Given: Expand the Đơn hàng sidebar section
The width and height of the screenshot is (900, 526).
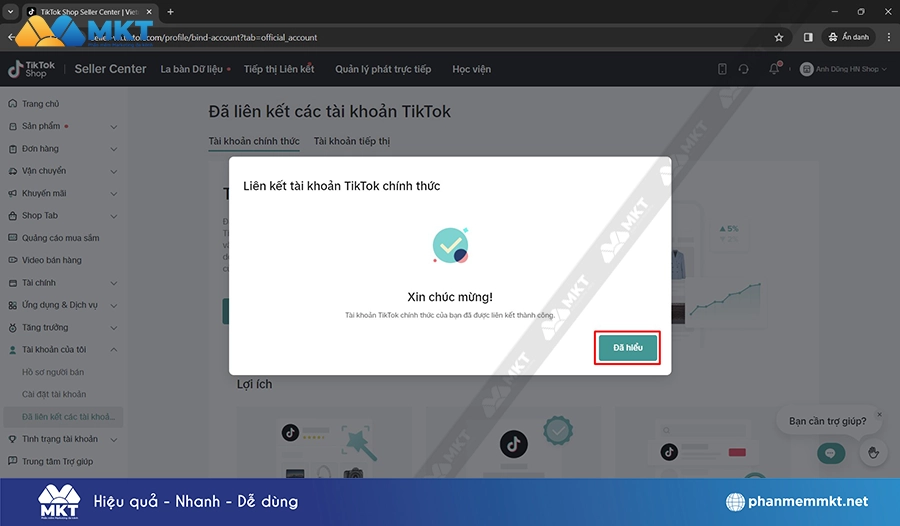Looking at the screenshot, I should pos(60,149).
